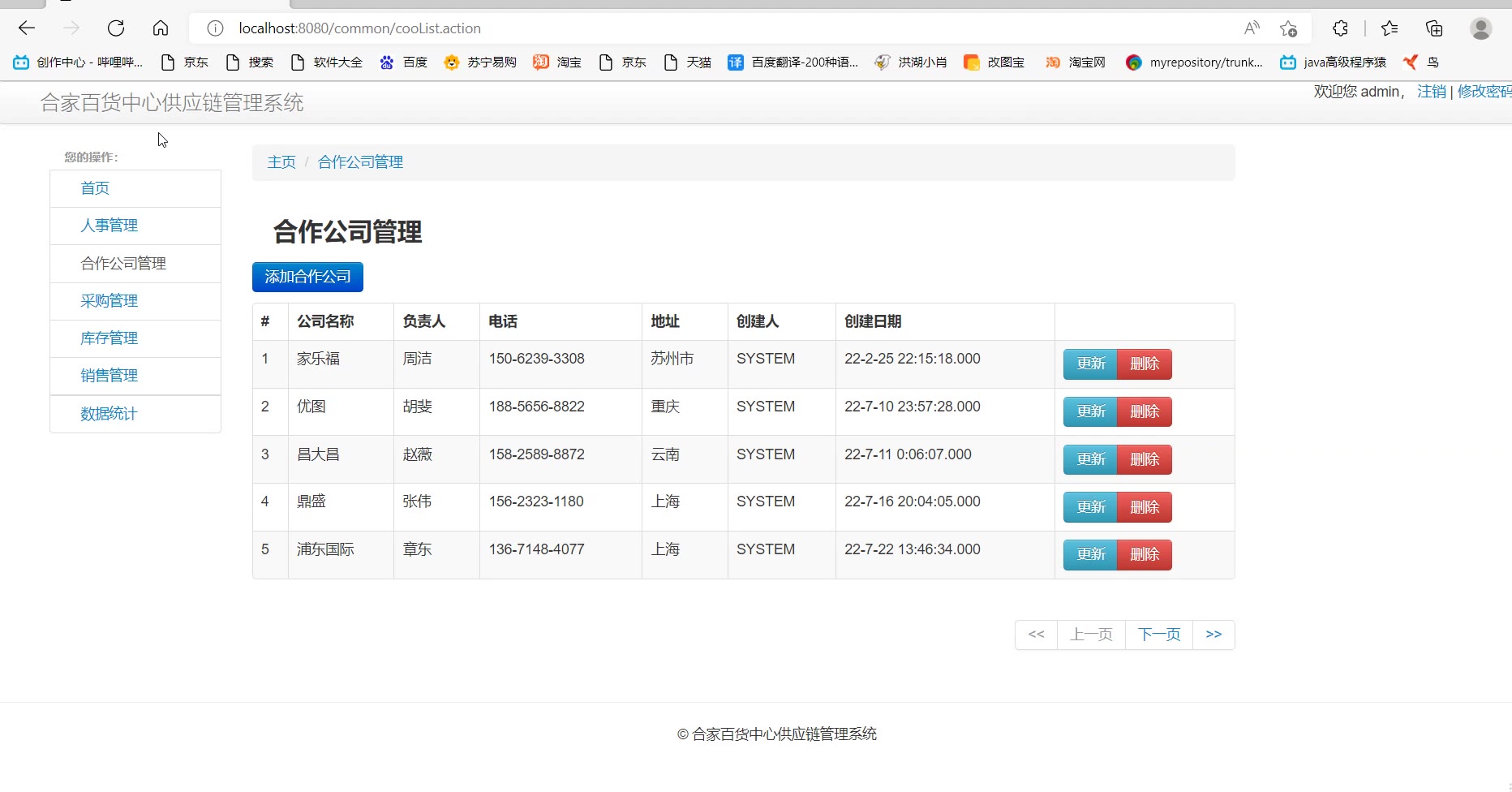Open 采购管理 from the sidebar
Screen dimensions: 1512x792
(x=109, y=301)
